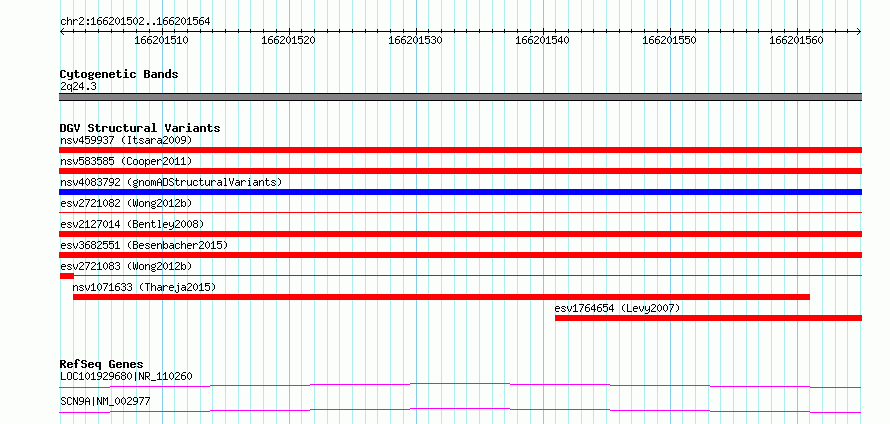Select the blue nsv4083792 gnomAD variant bar

coord(460,192)
